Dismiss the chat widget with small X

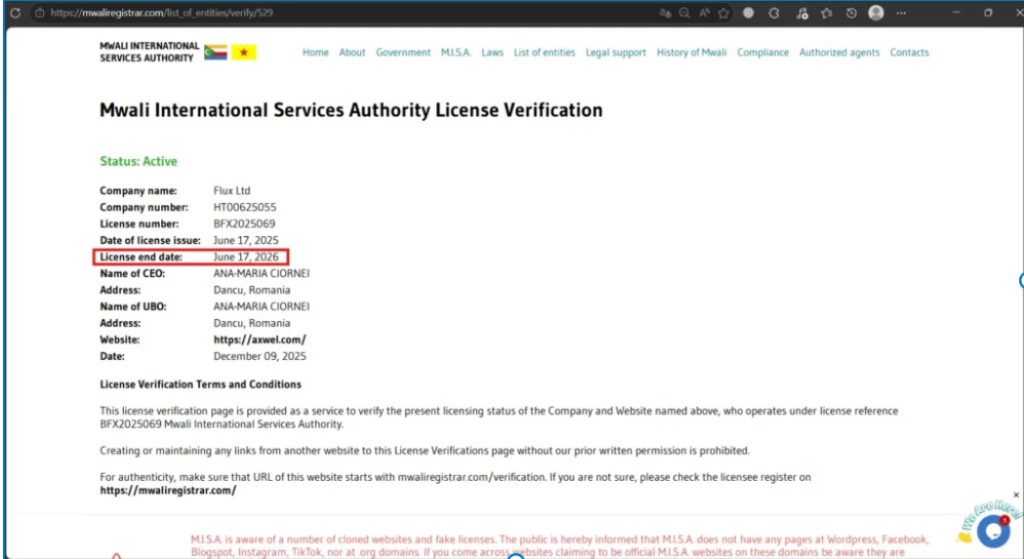pyautogui.click(x=1016, y=495)
